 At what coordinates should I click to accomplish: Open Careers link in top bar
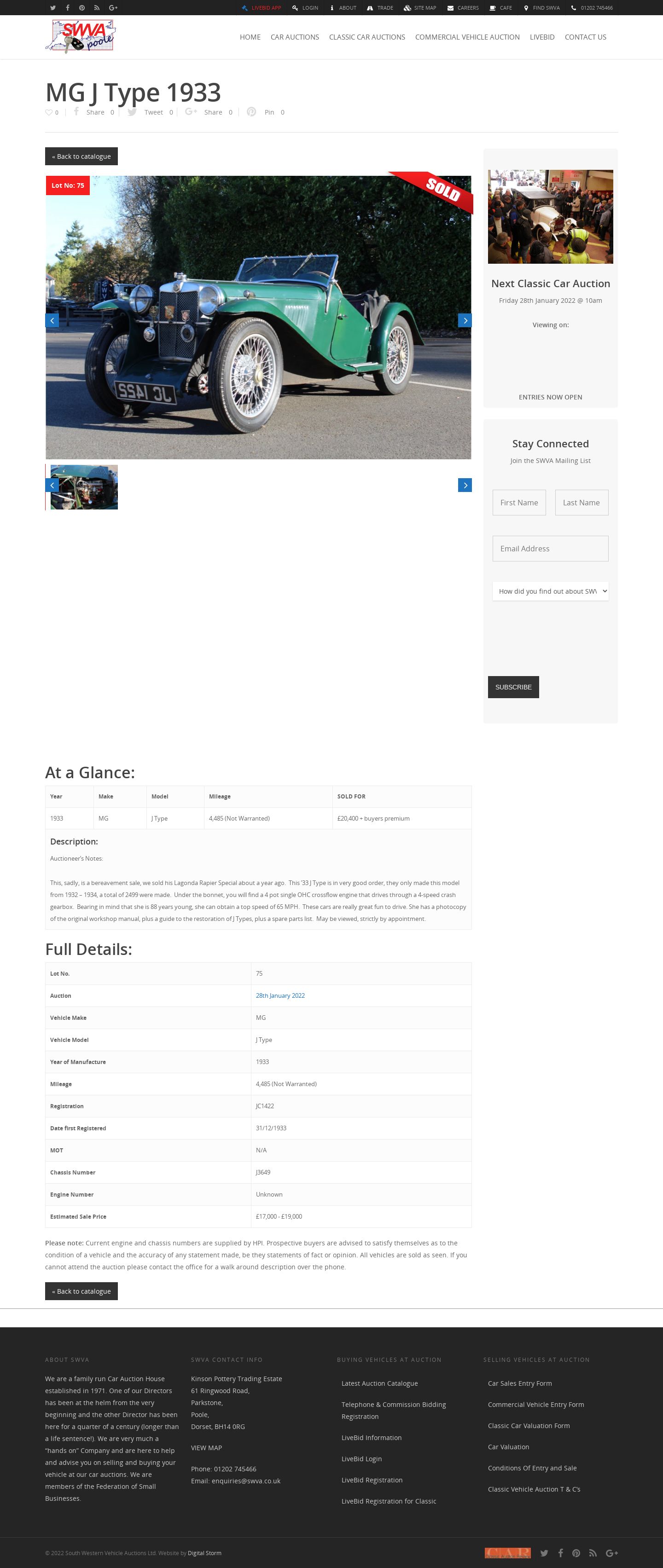coord(463,8)
